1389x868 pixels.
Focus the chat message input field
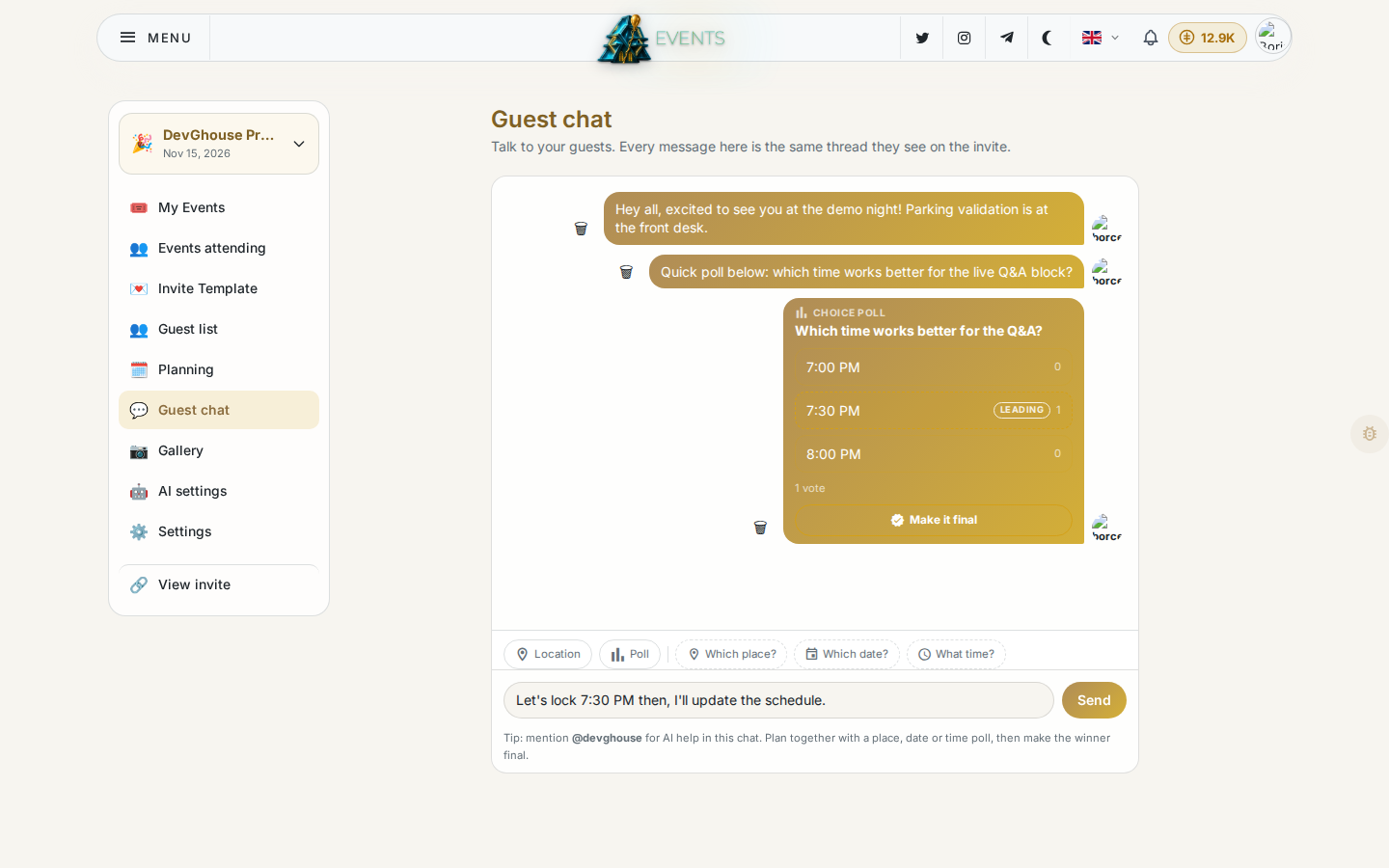point(778,700)
